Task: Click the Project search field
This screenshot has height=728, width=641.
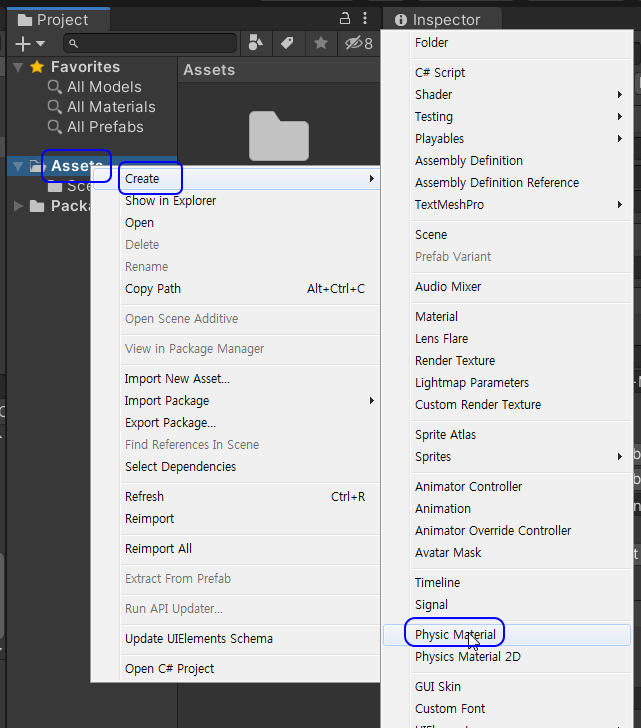Action: click(150, 44)
